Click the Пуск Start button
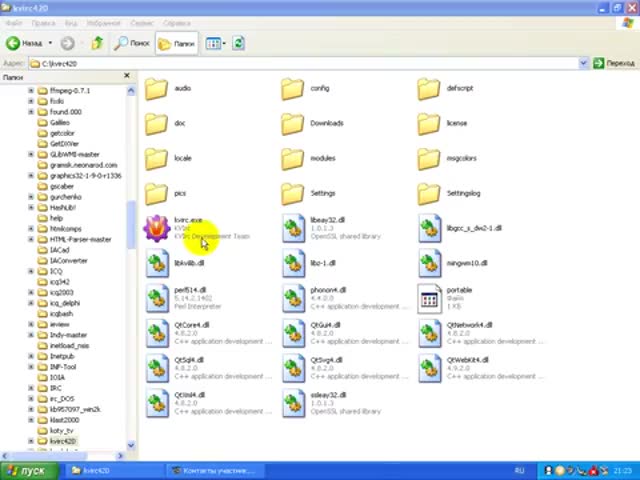The image size is (640, 480). click(26, 470)
